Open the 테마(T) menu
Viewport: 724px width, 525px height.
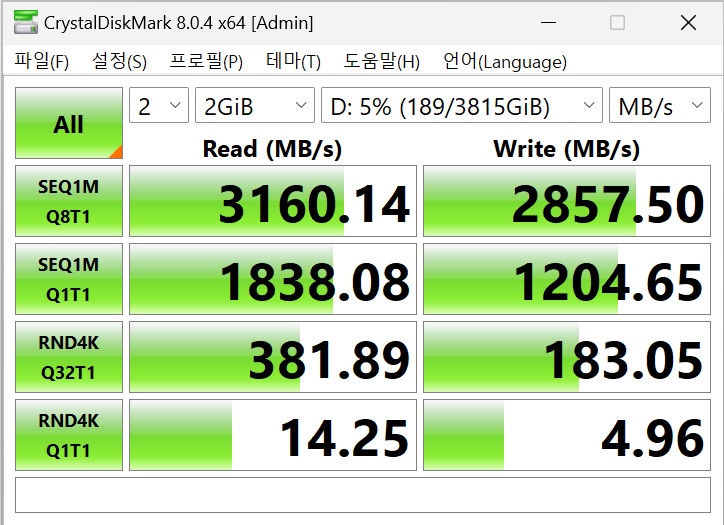293,60
